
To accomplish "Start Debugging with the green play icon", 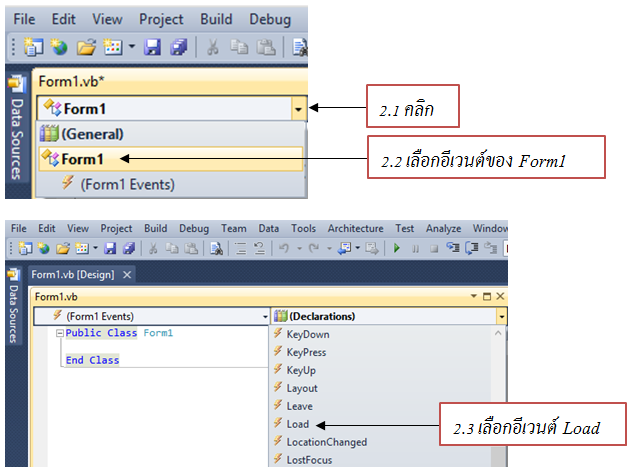I will (396, 248).
